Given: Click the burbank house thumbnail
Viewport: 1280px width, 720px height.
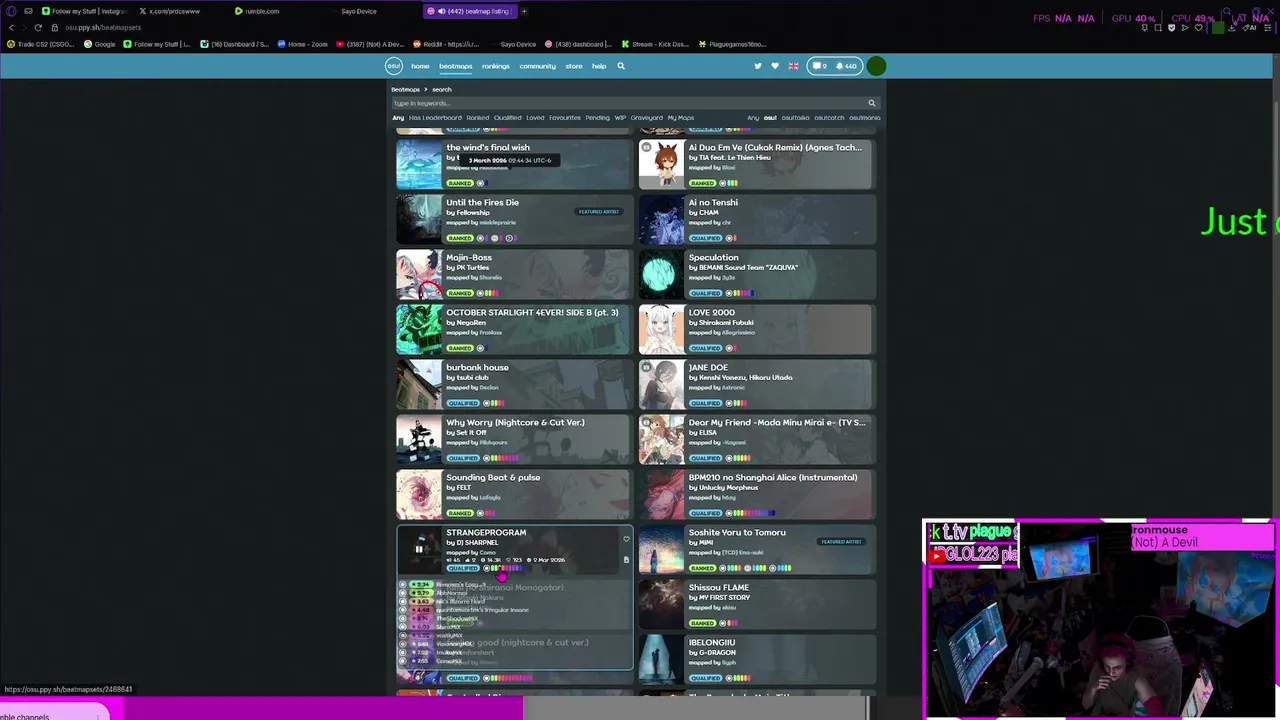Looking at the screenshot, I should pyautogui.click(x=419, y=384).
